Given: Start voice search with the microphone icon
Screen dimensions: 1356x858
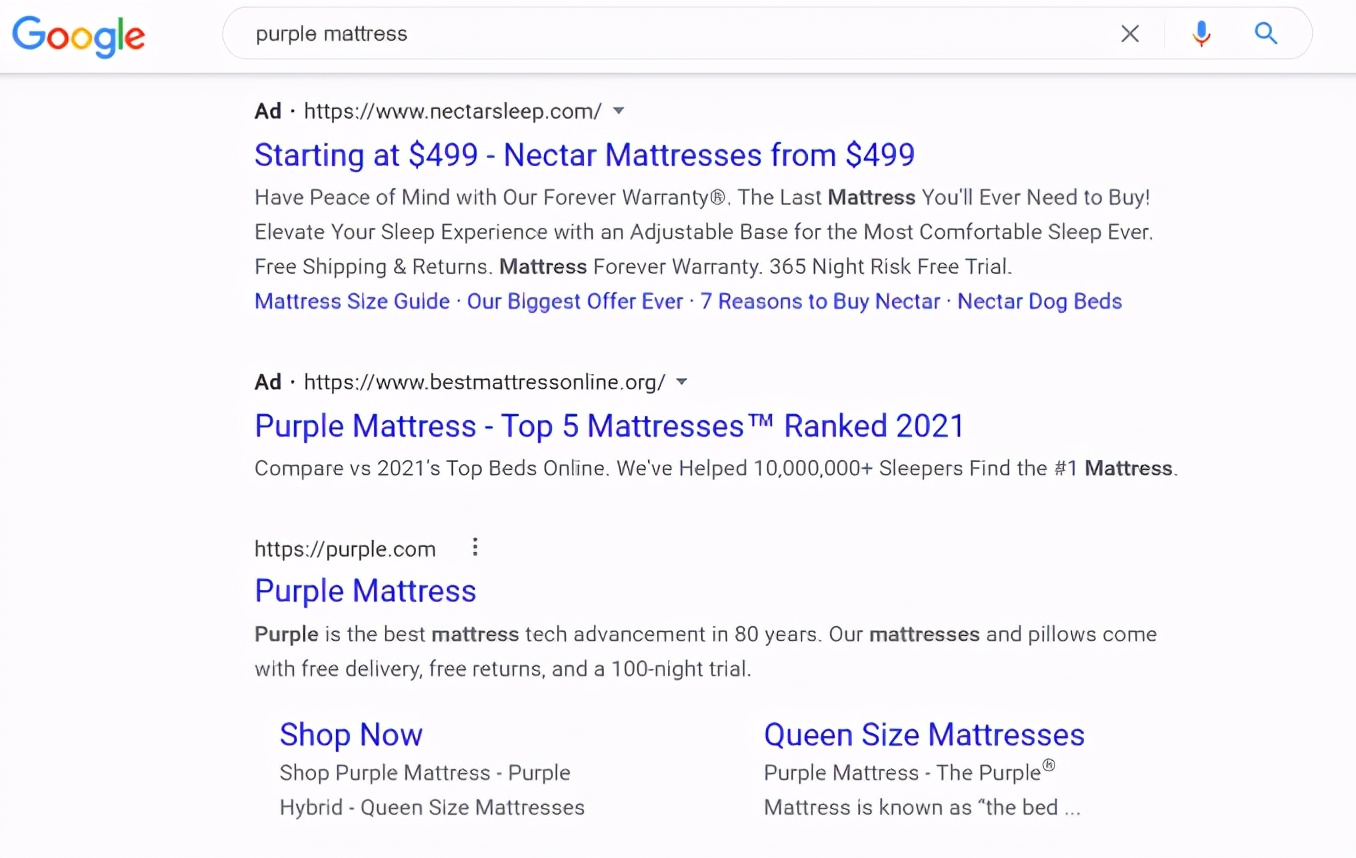Looking at the screenshot, I should point(1202,34).
